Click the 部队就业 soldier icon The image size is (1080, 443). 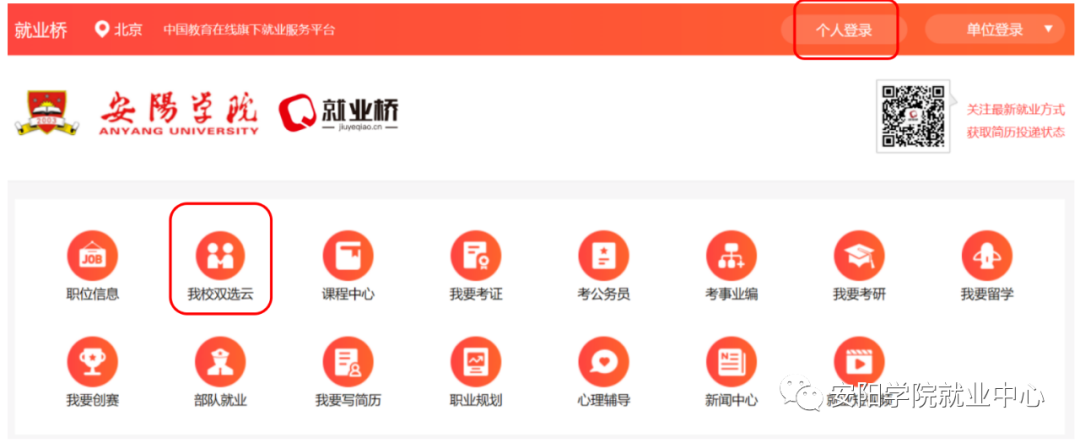tap(220, 362)
